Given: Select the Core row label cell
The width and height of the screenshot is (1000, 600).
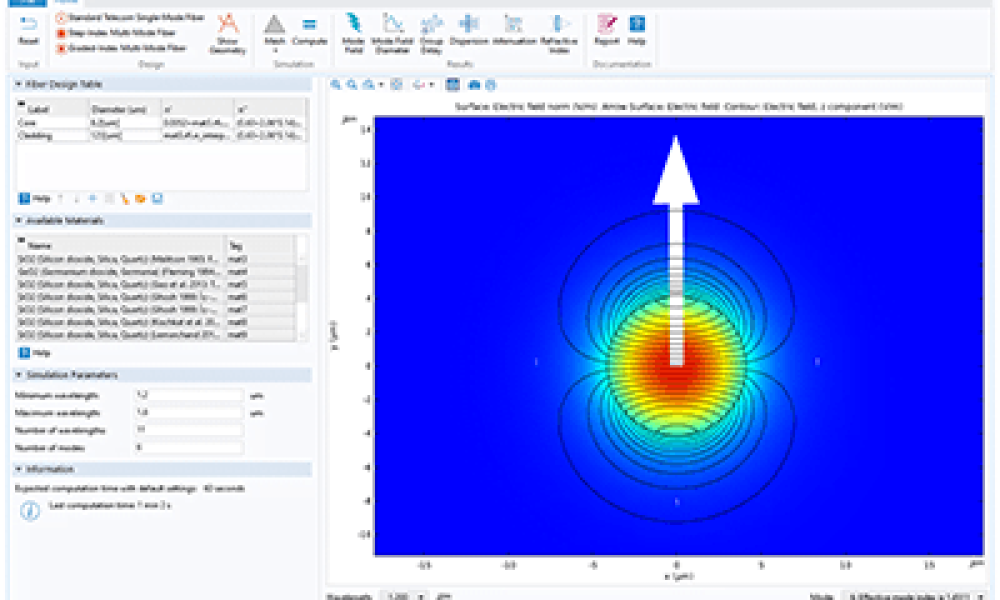Looking at the screenshot, I should (x=52, y=122).
